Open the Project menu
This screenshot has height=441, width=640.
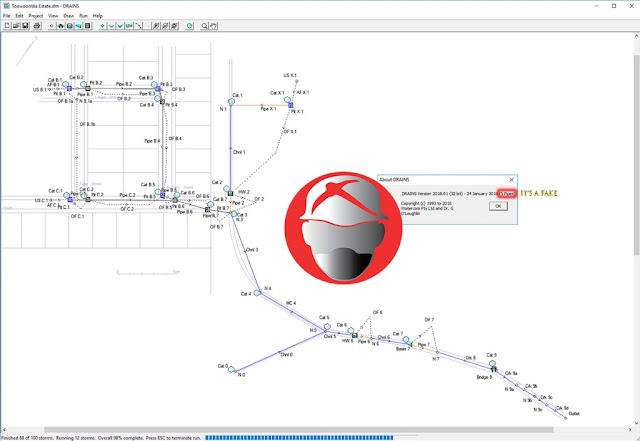[x=36, y=16]
